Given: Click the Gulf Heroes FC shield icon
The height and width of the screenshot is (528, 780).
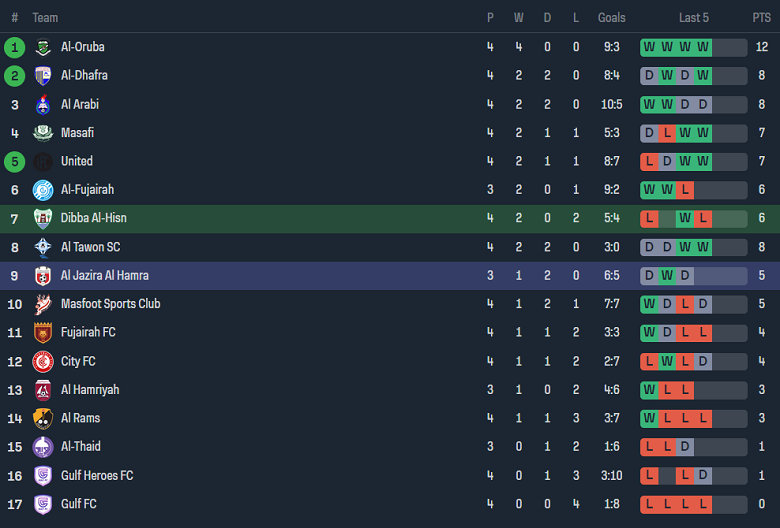Looking at the screenshot, I should click(43, 476).
